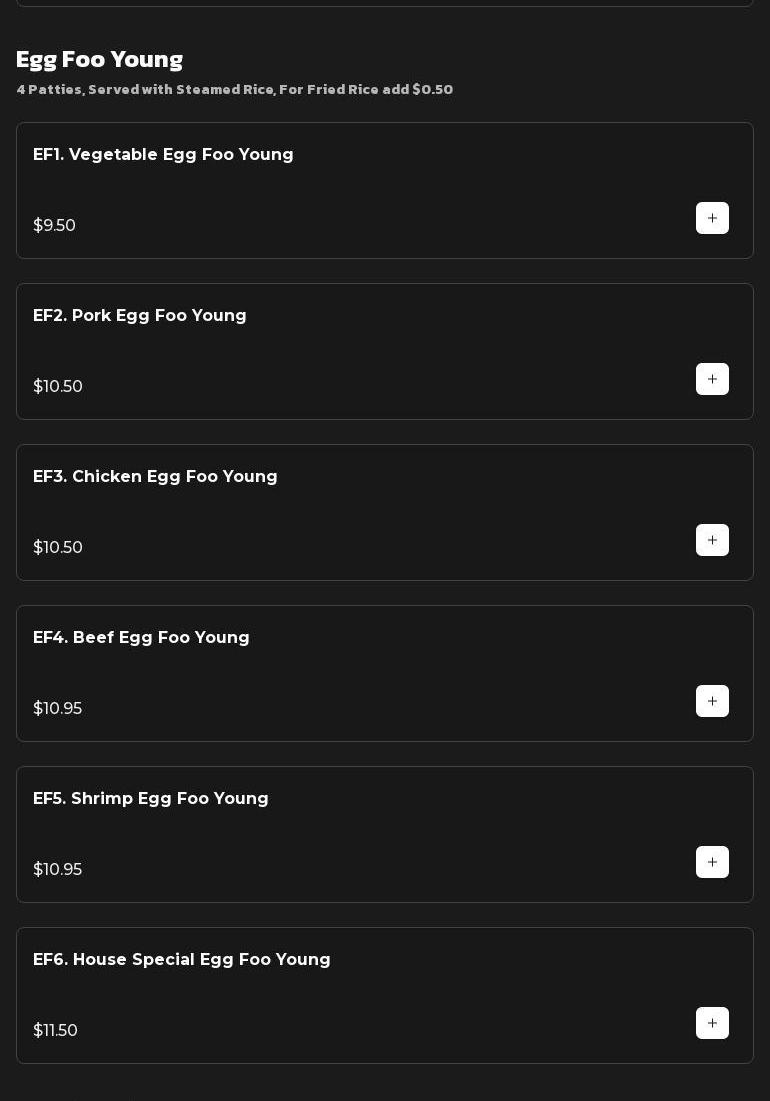Screen dimensions: 770x1101
Task: Add Pork Egg Foo Young to cart
Action: (x=712, y=379)
